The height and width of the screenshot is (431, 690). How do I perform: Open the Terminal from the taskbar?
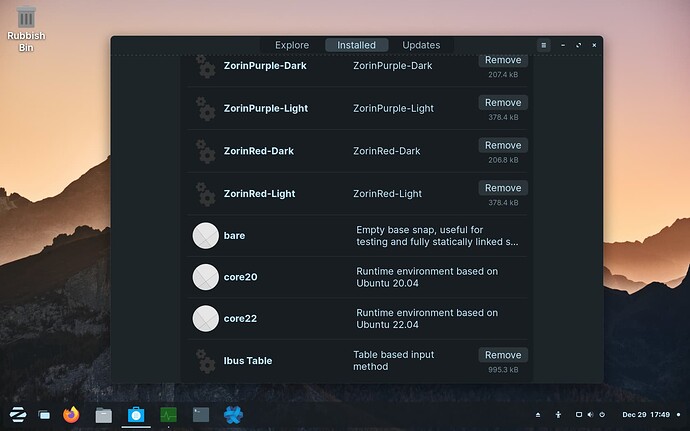click(201, 415)
